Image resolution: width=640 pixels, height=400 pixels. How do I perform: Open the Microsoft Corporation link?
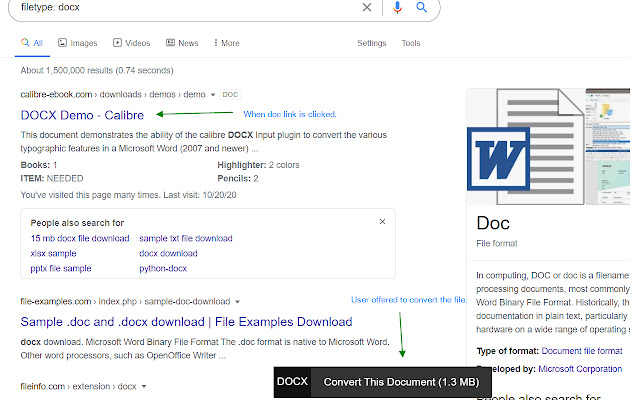[580, 369]
